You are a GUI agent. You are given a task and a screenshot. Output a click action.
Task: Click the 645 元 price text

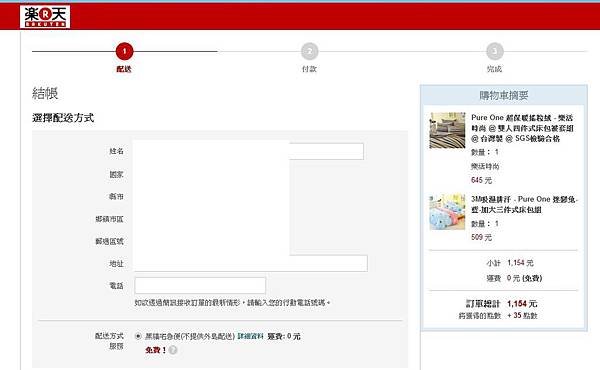point(481,180)
